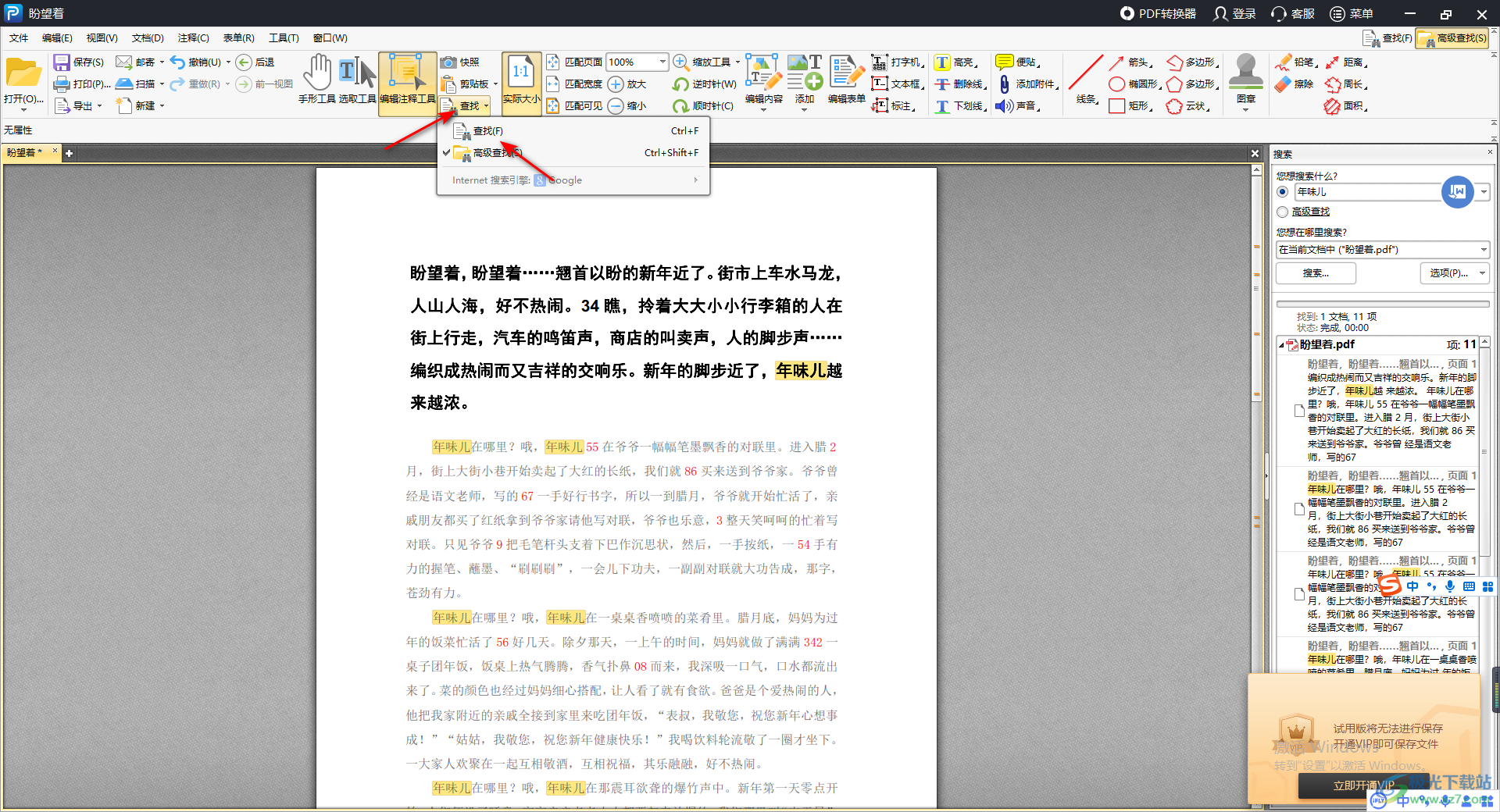
Task: Start the search with the 搜索... button
Action: [1316, 273]
